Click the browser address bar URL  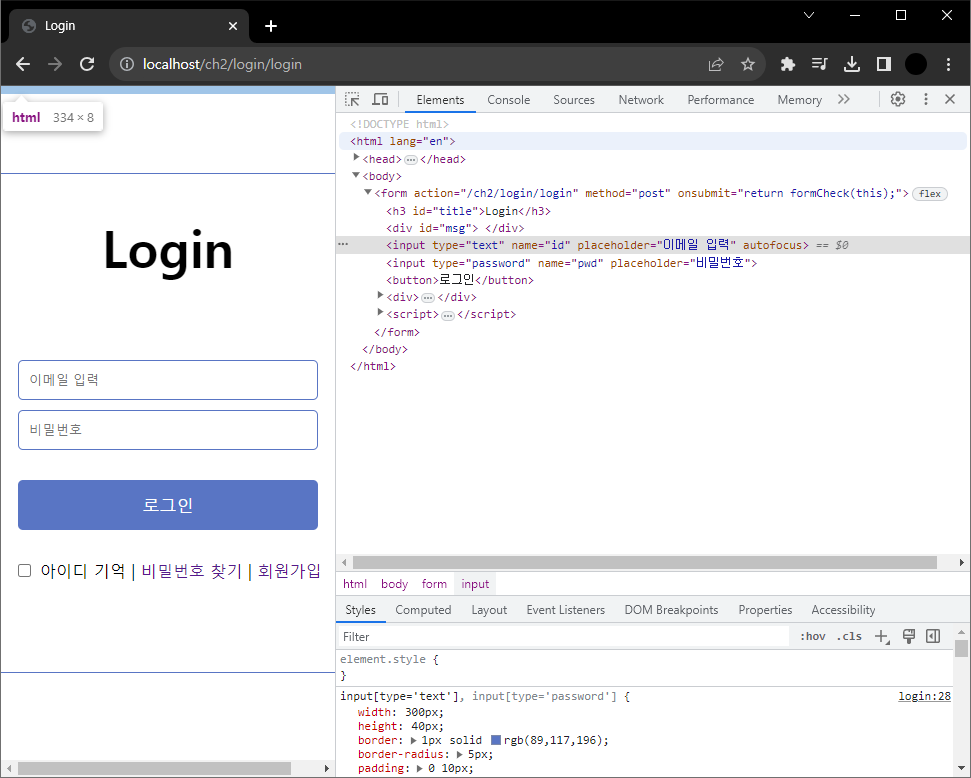click(222, 64)
